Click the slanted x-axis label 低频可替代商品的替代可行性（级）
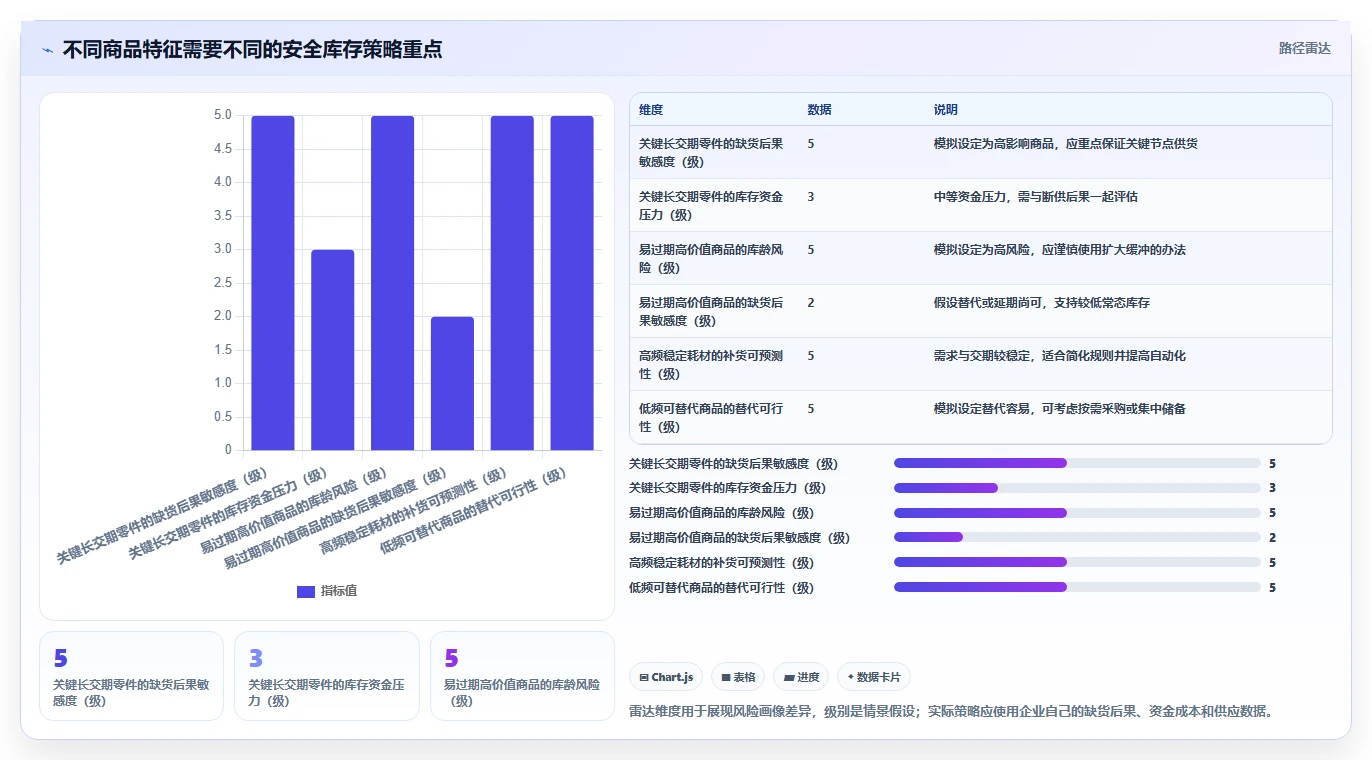Image resolution: width=1372 pixels, height=760 pixels. 473,511
